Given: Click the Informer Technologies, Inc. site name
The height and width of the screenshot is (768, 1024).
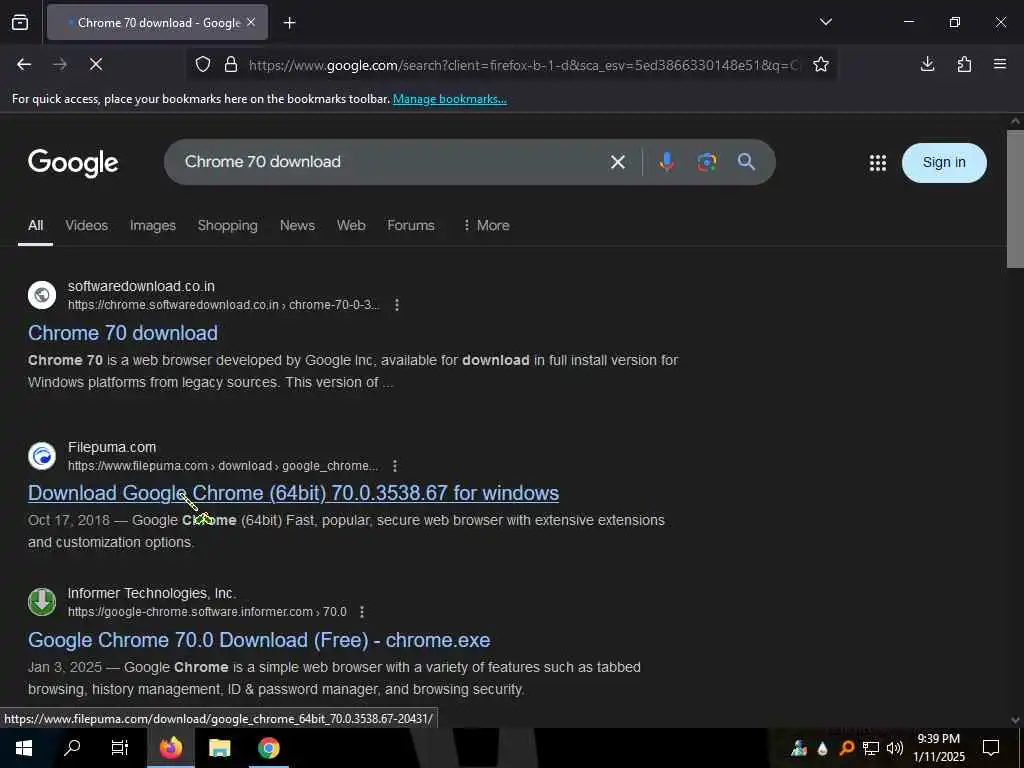Looking at the screenshot, I should point(152,593).
